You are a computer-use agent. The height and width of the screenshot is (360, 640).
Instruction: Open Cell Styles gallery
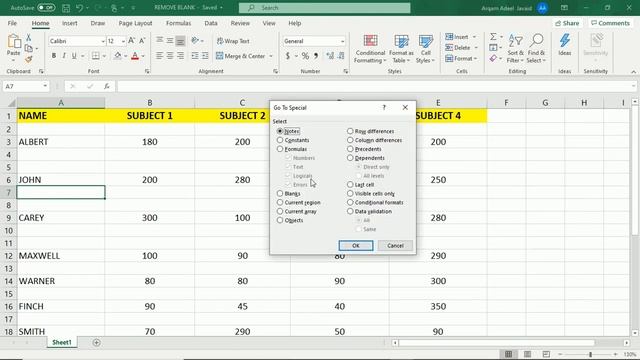click(x=425, y=49)
